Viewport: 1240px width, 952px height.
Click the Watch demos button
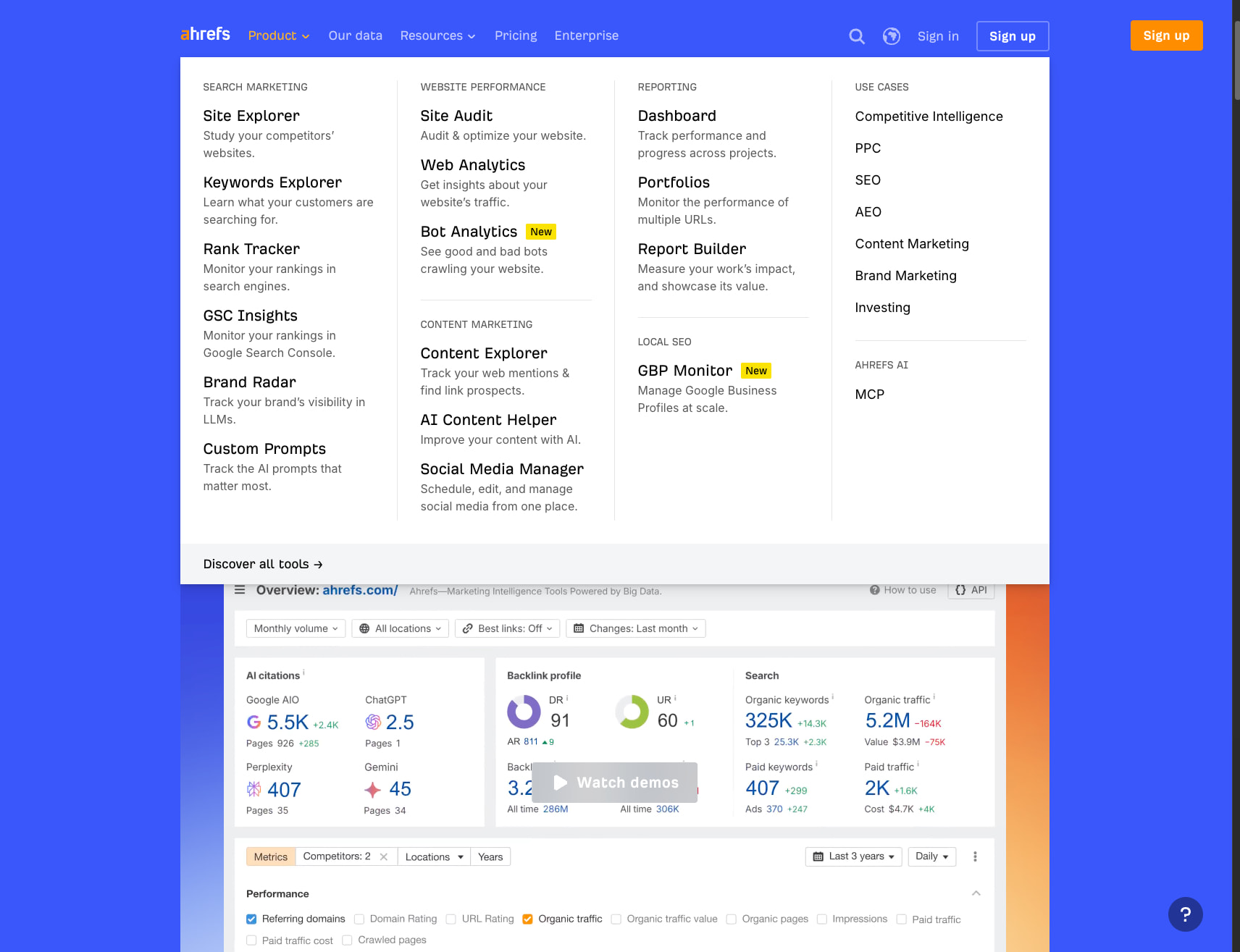pos(615,783)
